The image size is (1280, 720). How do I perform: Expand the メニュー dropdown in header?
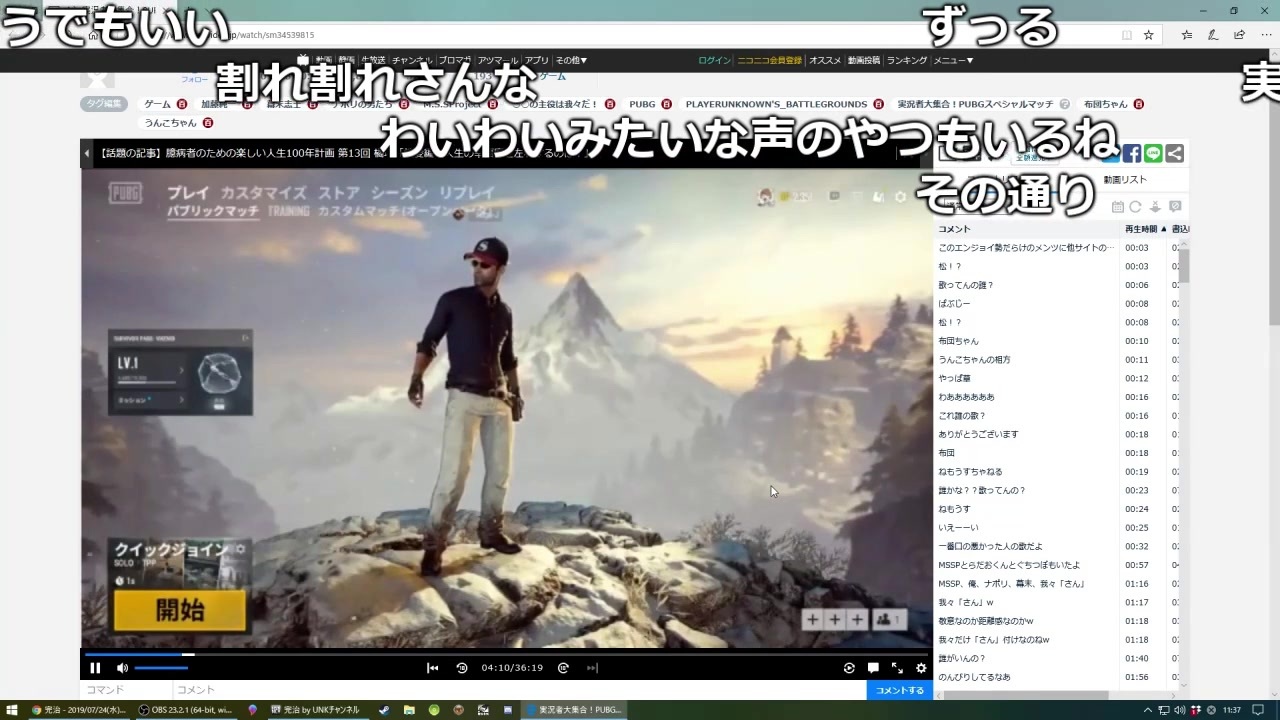click(953, 61)
